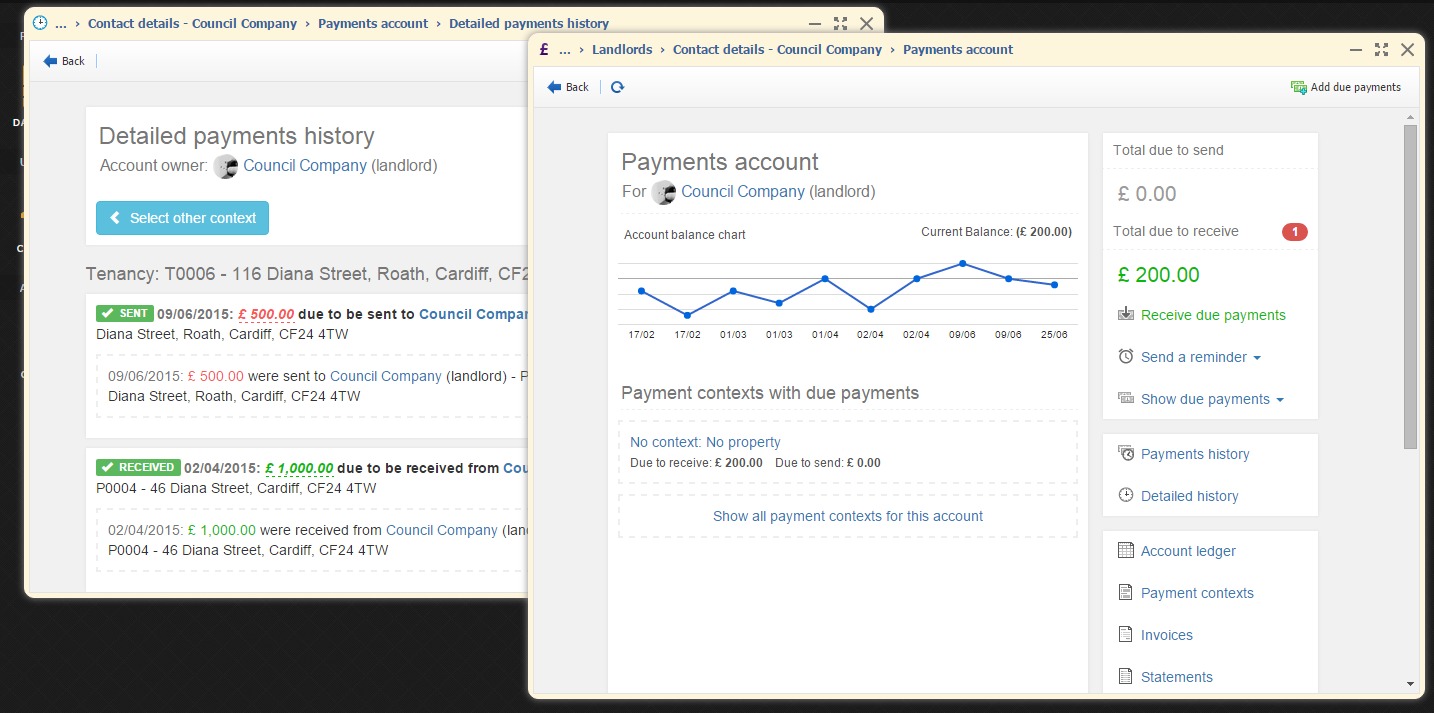Open the No context: No property link
Viewport: 1434px width, 713px height.
tap(705, 442)
